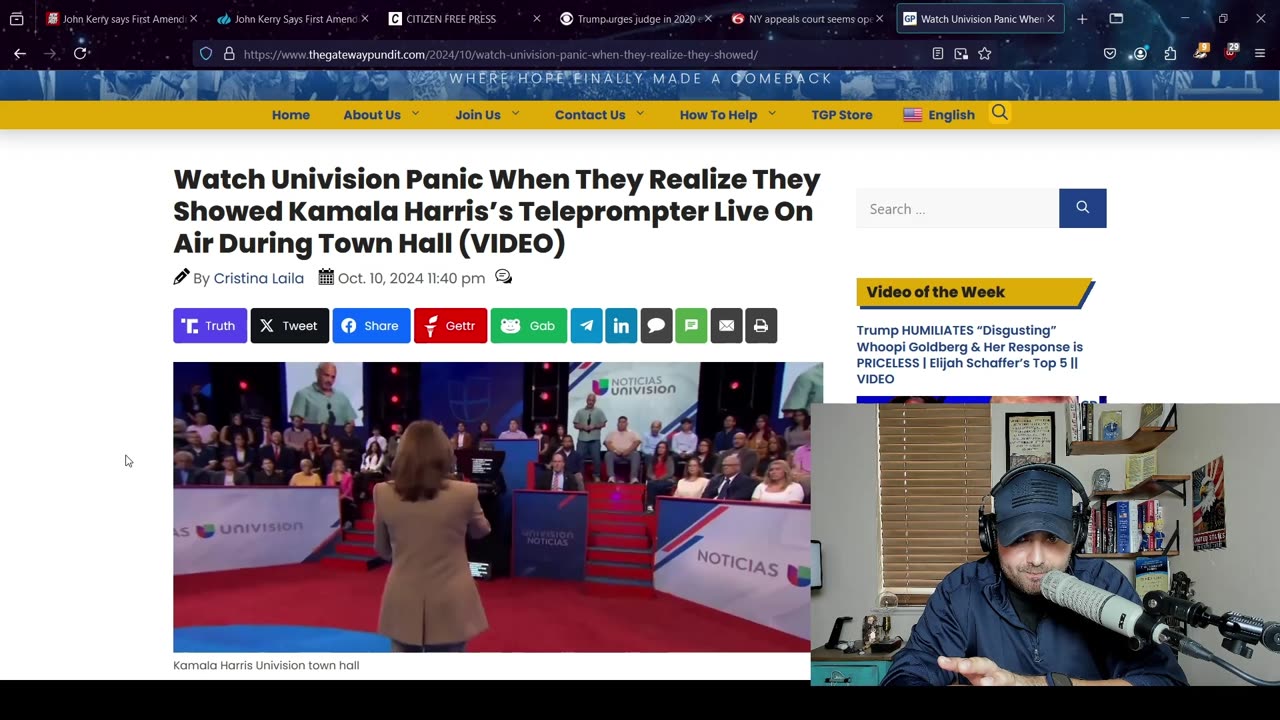Expand the About Us menu
This screenshot has width=1280, height=720.
pyautogui.click(x=381, y=115)
